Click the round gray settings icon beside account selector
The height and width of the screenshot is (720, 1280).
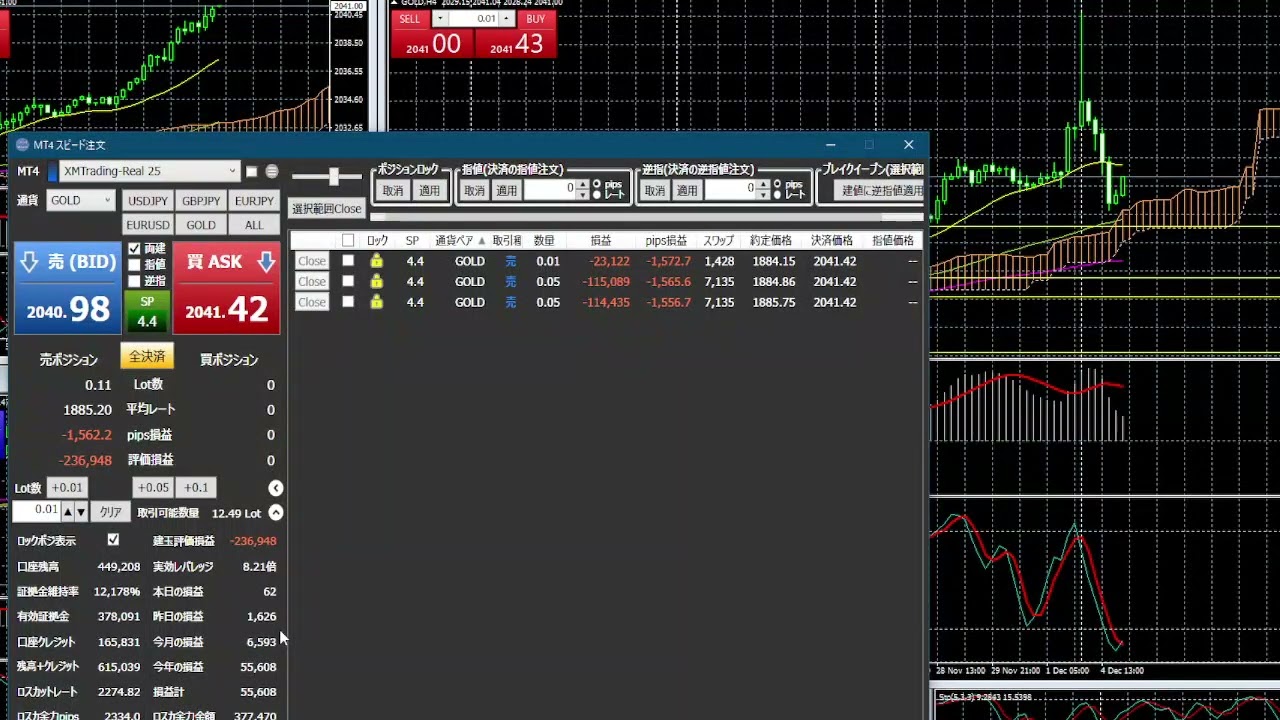272,171
